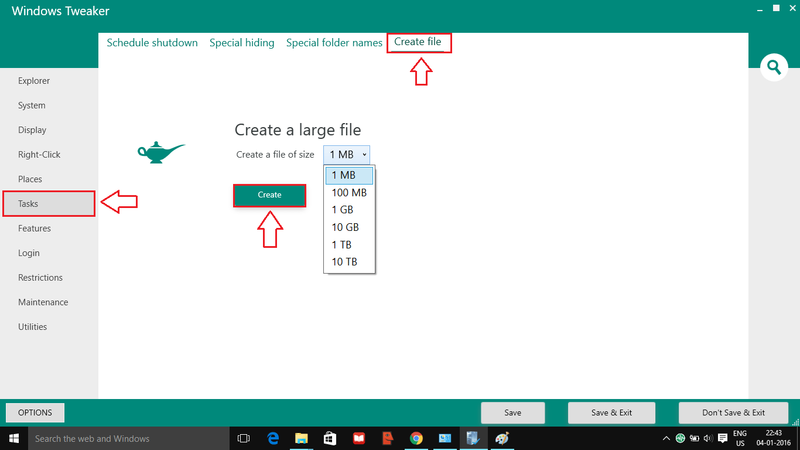Click the genie lamp logo icon
Image resolution: width=800 pixels, height=450 pixels.
coord(161,152)
